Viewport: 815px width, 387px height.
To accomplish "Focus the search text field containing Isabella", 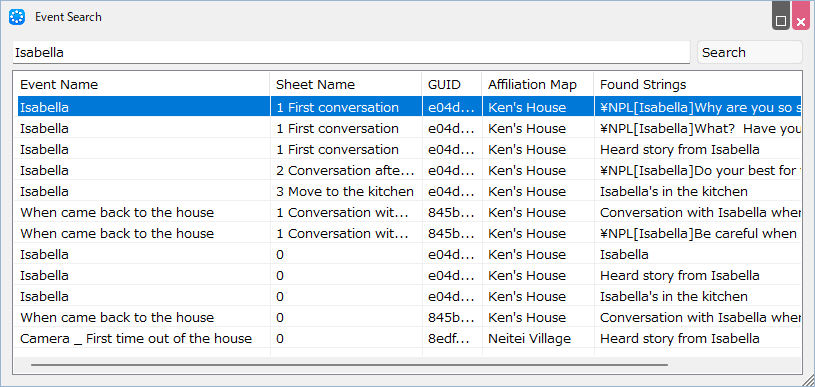I will click(x=351, y=52).
